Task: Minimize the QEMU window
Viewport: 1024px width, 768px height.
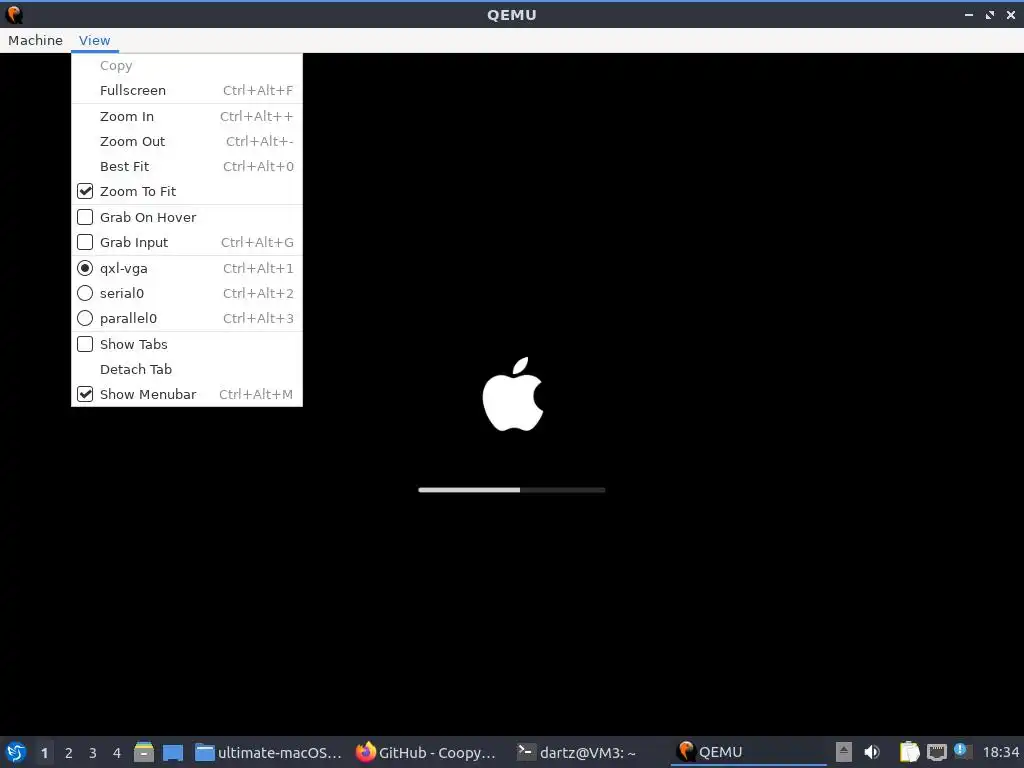Action: [x=969, y=14]
